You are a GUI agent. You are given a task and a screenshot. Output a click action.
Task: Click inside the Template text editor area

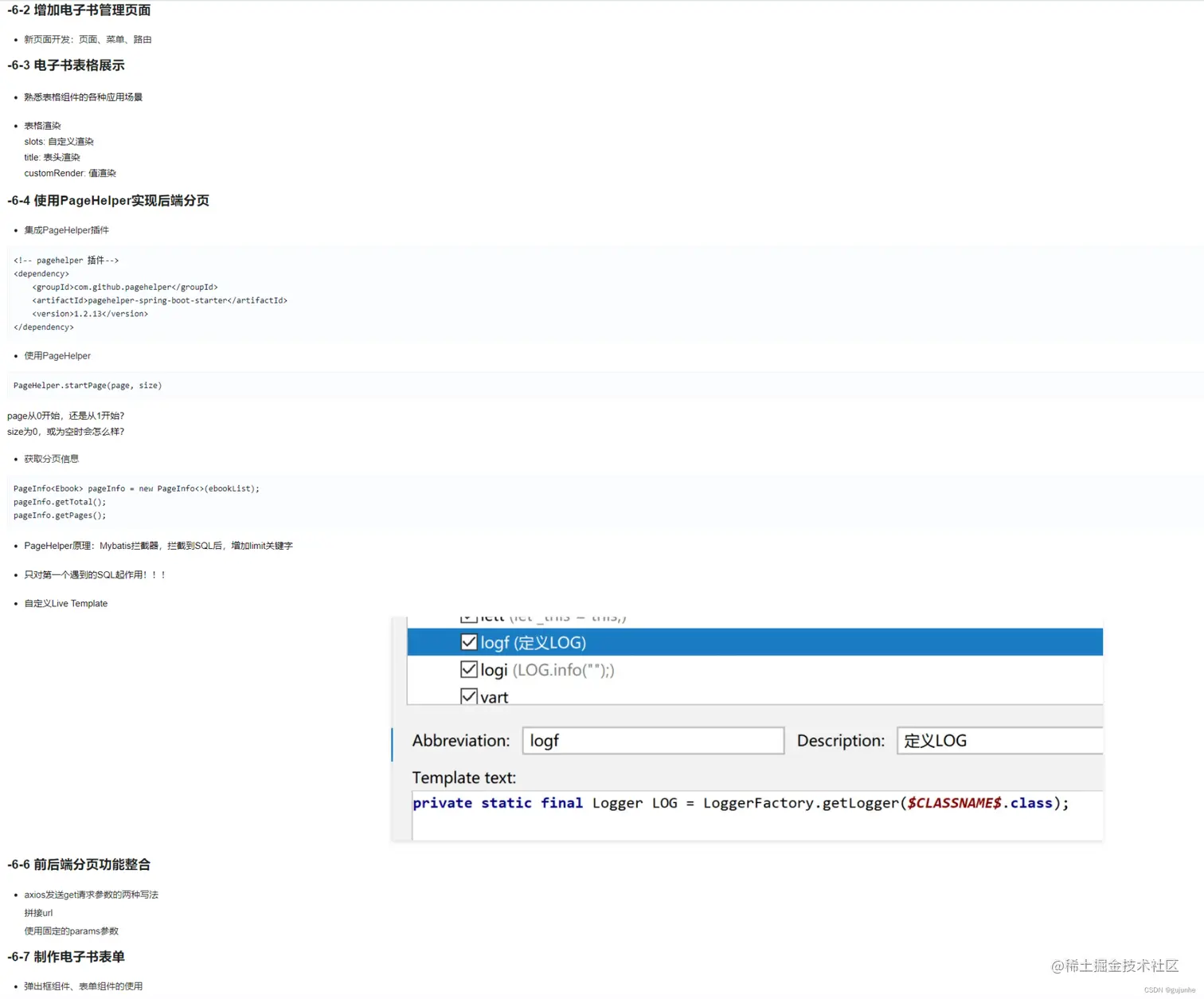757,815
